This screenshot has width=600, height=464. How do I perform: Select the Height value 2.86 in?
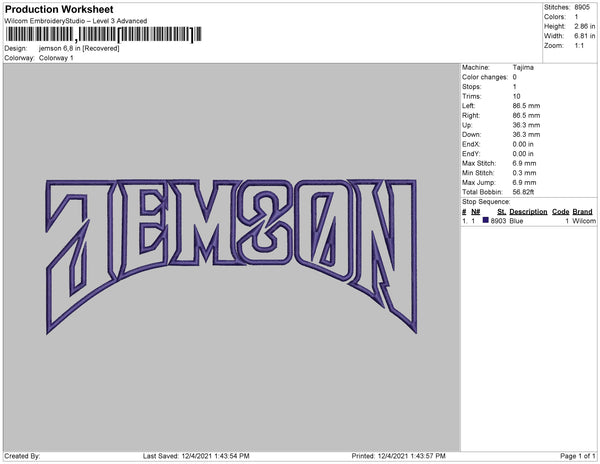point(584,26)
